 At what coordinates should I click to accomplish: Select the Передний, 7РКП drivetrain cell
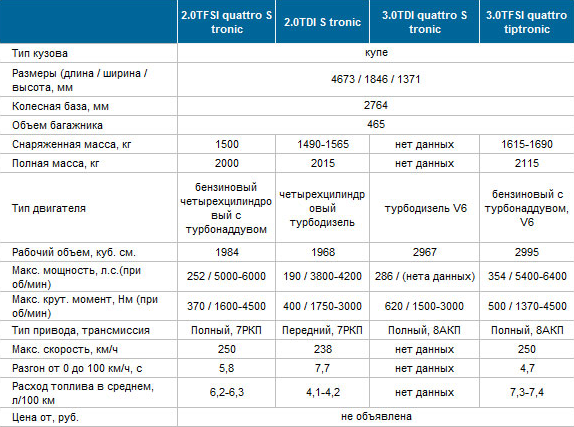pos(322,330)
